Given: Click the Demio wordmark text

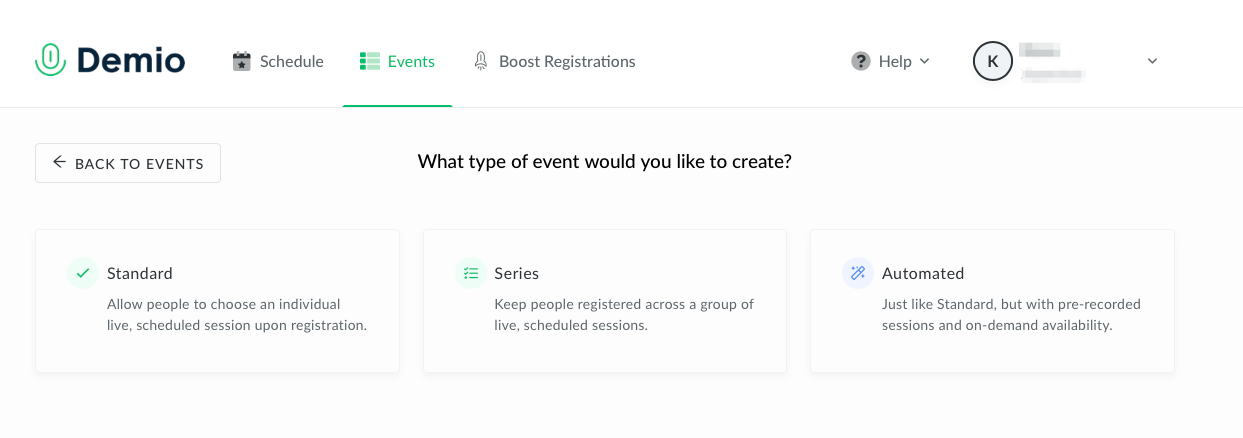Looking at the screenshot, I should (x=131, y=61).
